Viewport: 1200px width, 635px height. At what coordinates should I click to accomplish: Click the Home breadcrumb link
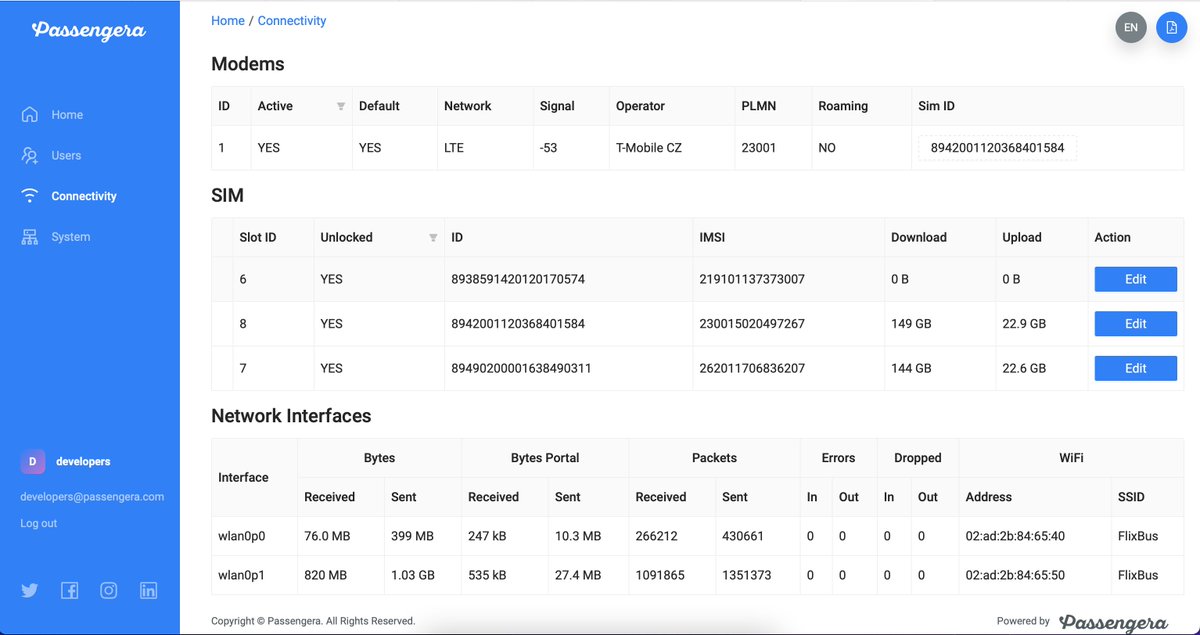click(228, 20)
